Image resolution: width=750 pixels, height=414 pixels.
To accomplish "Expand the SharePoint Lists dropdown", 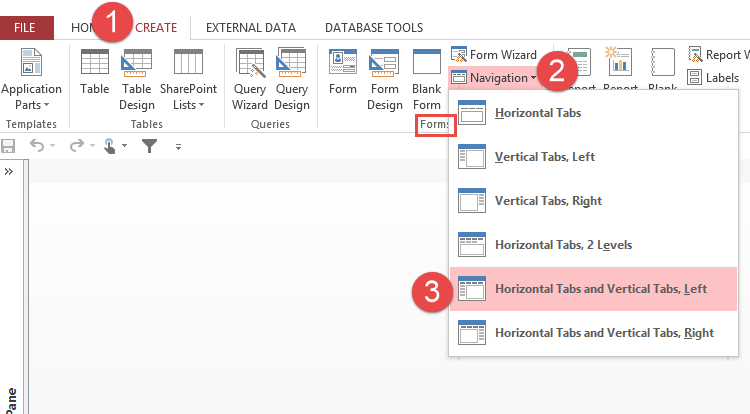I will [x=188, y=80].
